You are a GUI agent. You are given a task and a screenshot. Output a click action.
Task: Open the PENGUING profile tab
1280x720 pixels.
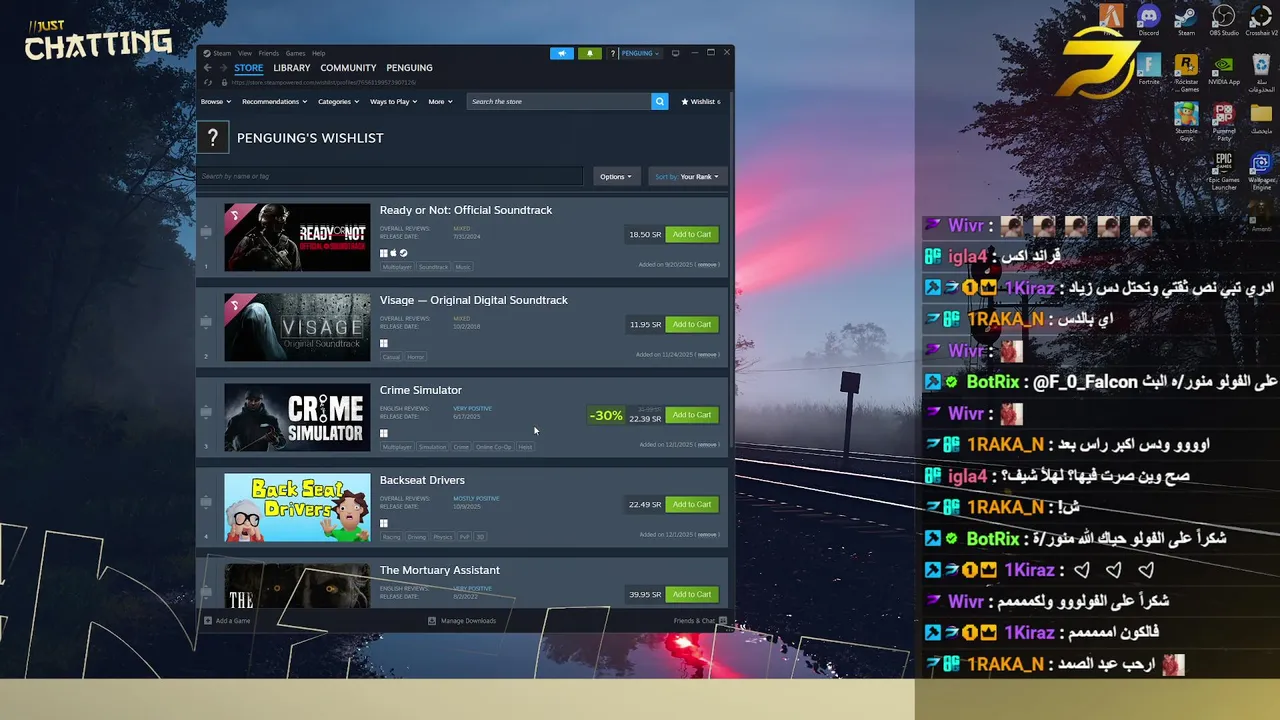[x=409, y=68]
